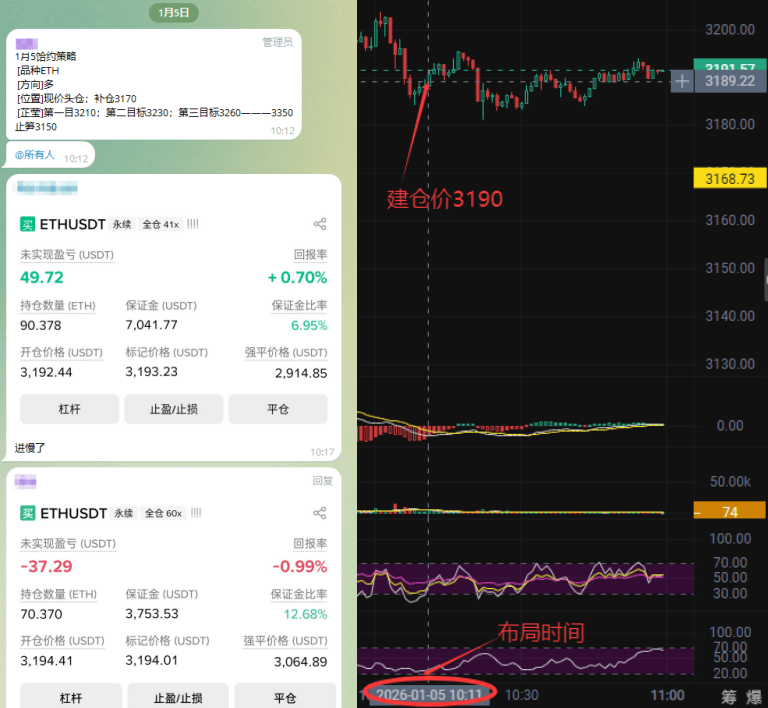Click the 10:30 time axis label

pyautogui.click(x=522, y=695)
